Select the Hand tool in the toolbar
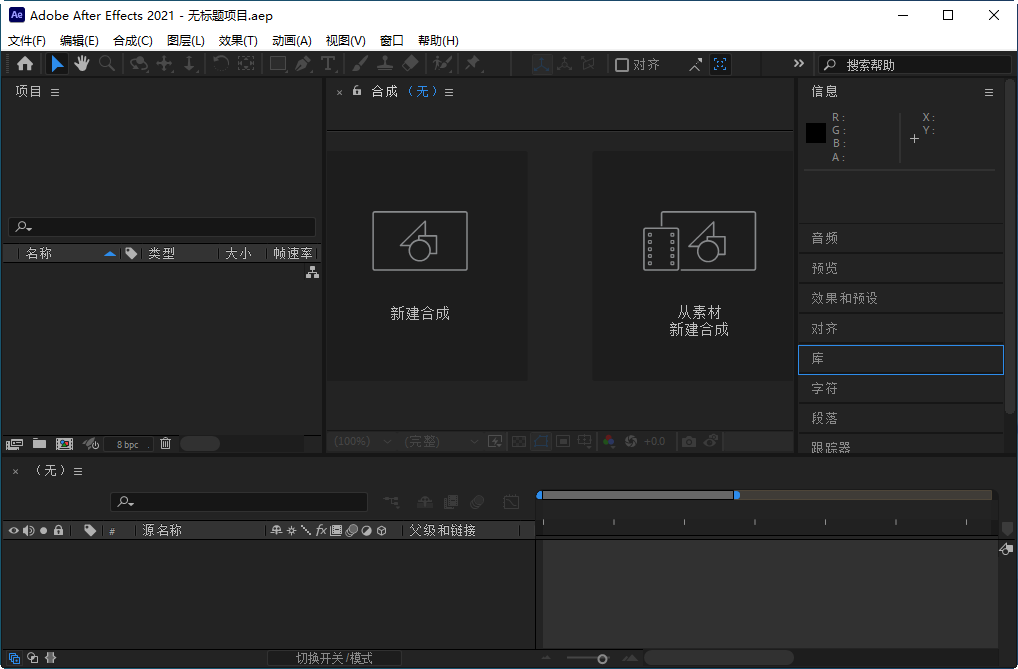Screen dimensions: 1018x669 click(x=81, y=63)
